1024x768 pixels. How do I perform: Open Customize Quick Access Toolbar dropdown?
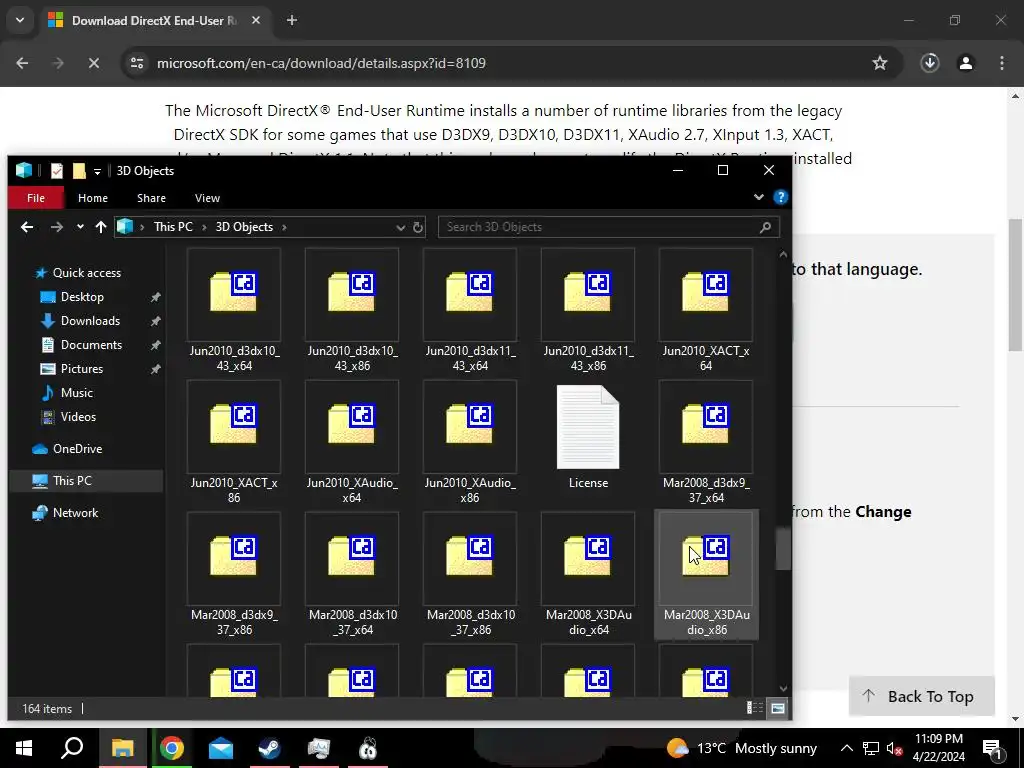click(97, 171)
